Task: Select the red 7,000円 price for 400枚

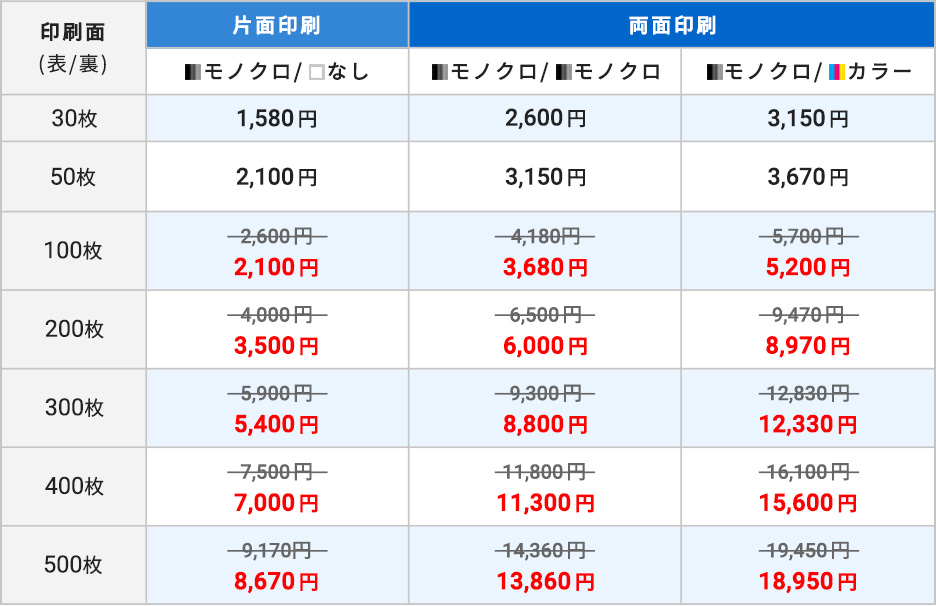Action: [277, 503]
